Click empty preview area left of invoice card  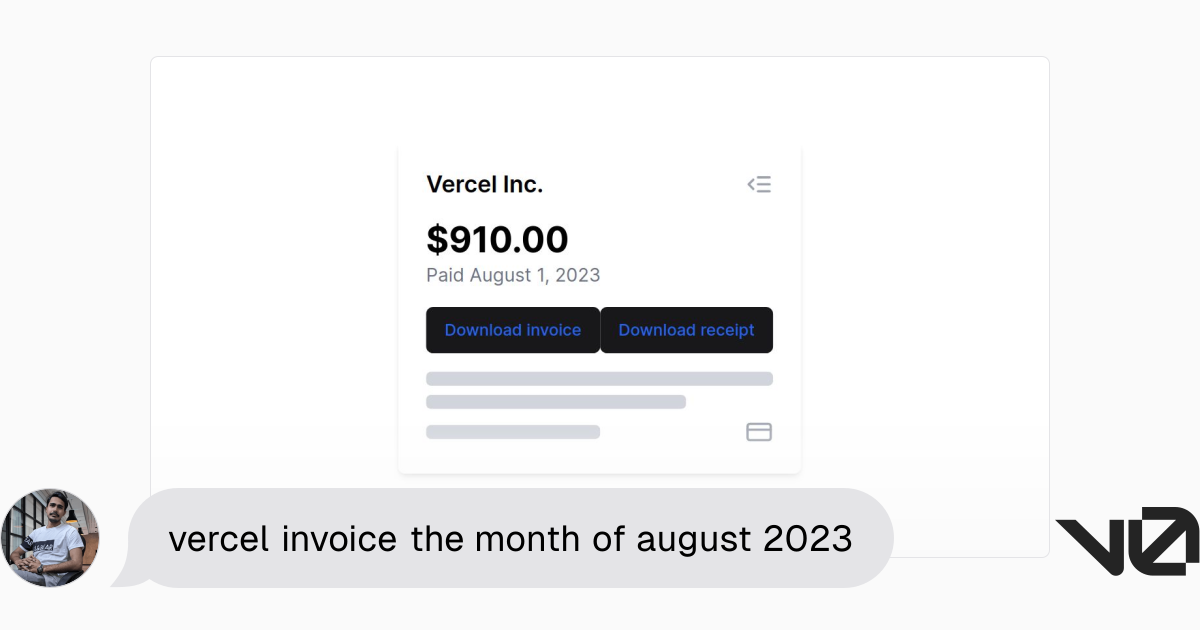pyautogui.click(x=275, y=300)
